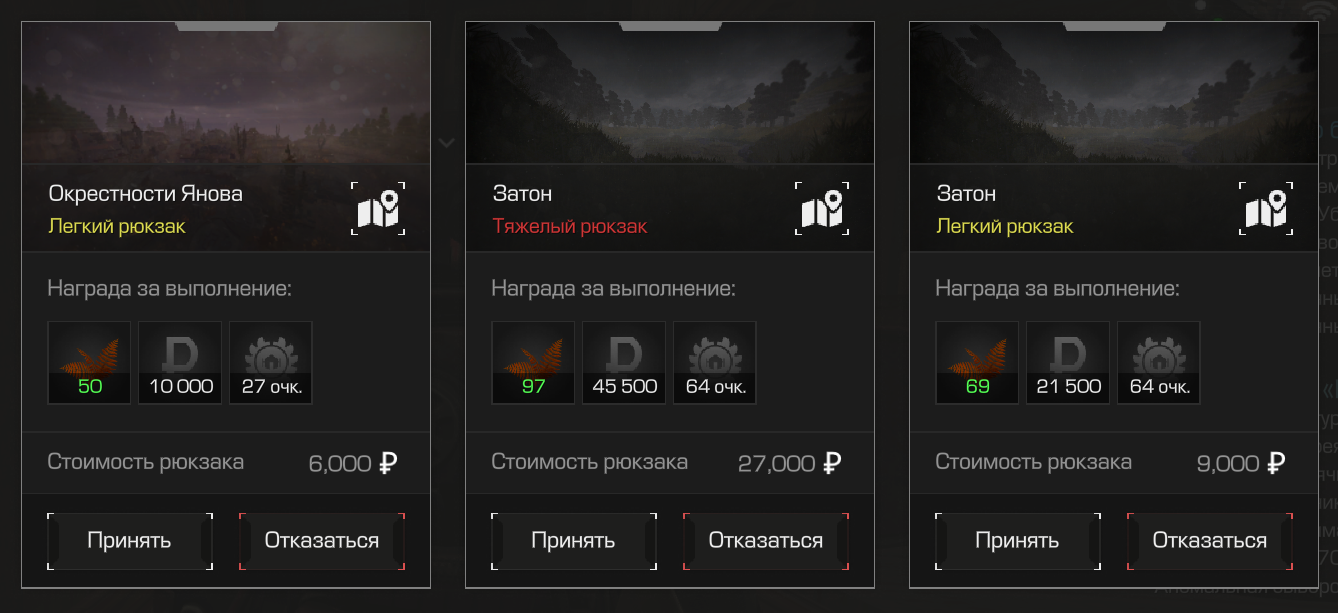
Task: Click the landscape image of the third card
Action: [1114, 93]
